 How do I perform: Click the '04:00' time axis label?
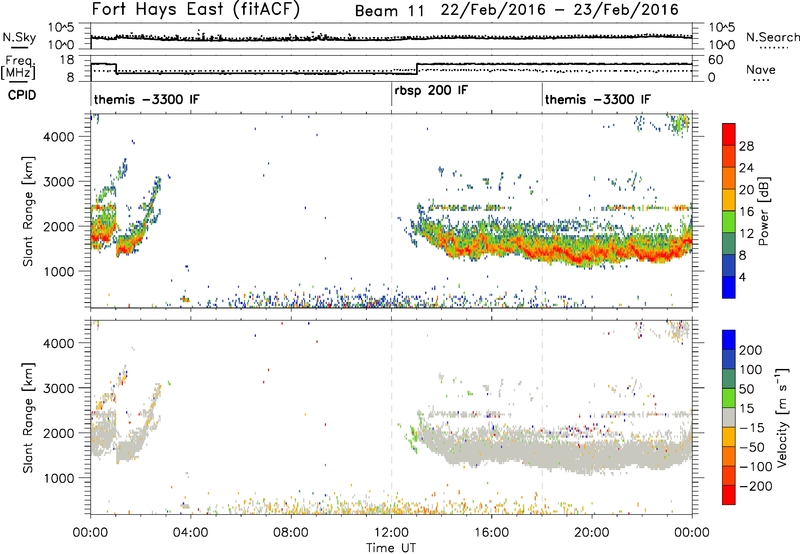coord(191,533)
